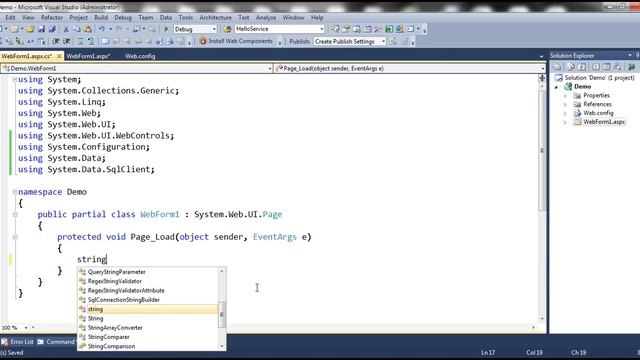Click the Open File folder icon in toolbar
Screen dimensions: 640x360
tap(29, 29)
